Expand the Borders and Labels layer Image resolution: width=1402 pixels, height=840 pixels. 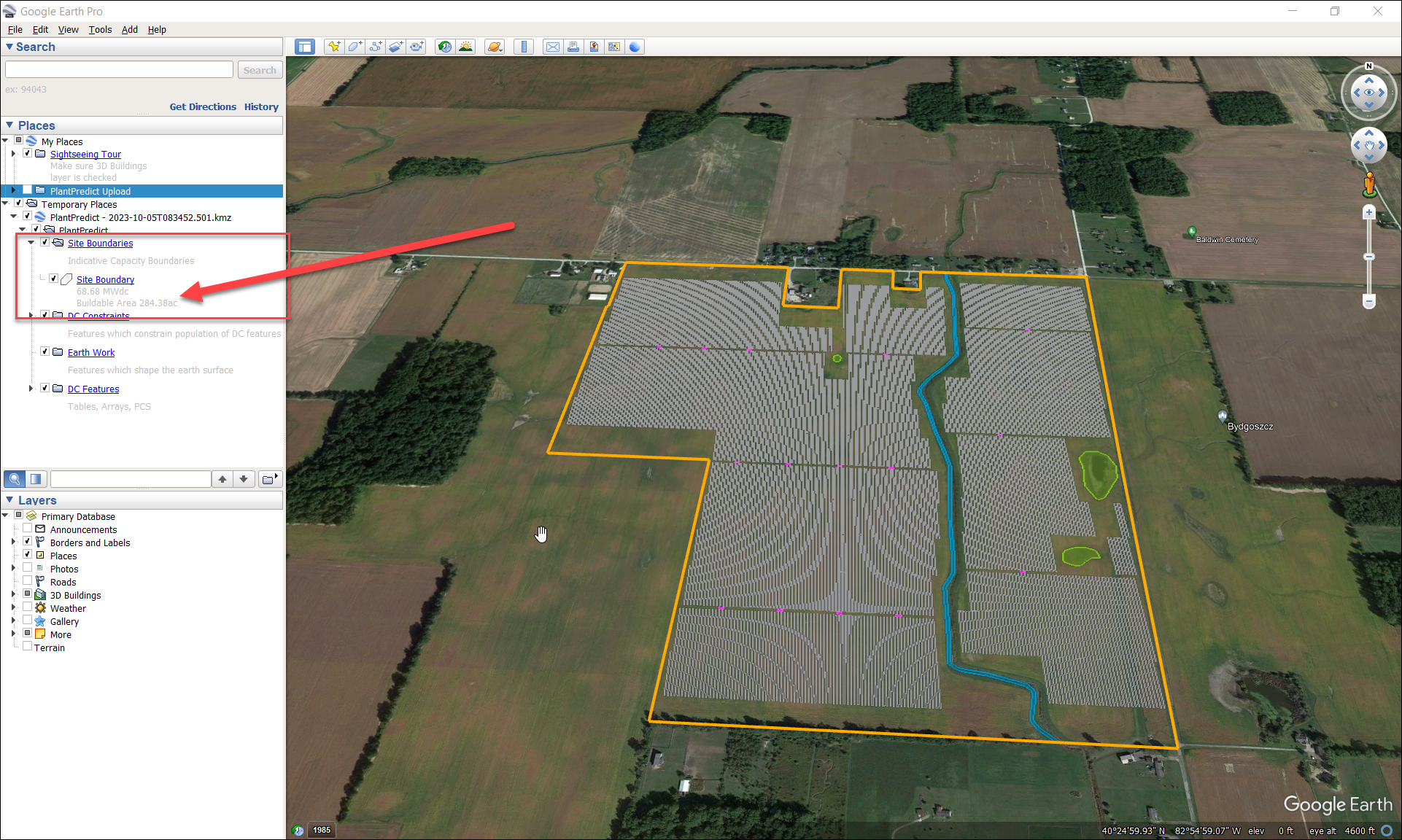click(13, 542)
